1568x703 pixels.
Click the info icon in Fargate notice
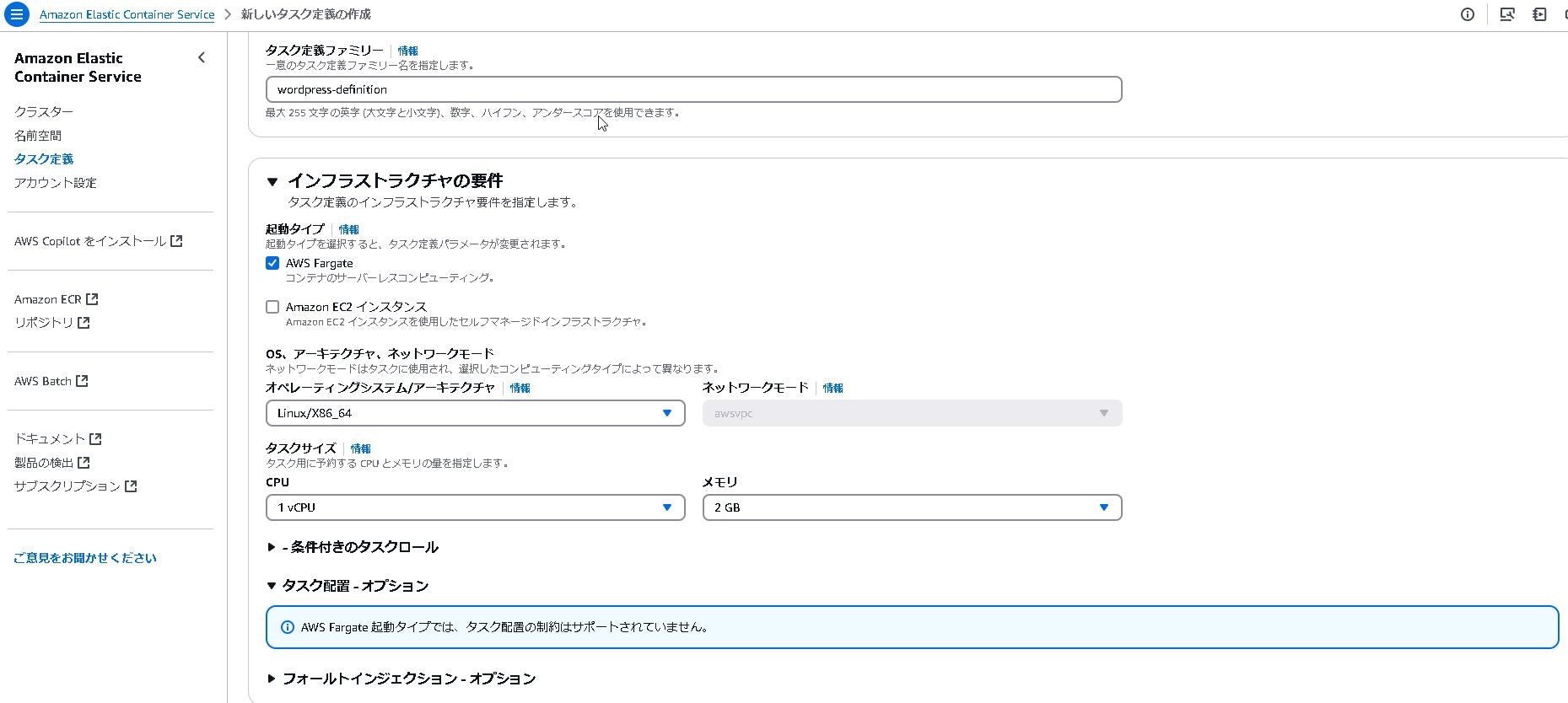(287, 627)
